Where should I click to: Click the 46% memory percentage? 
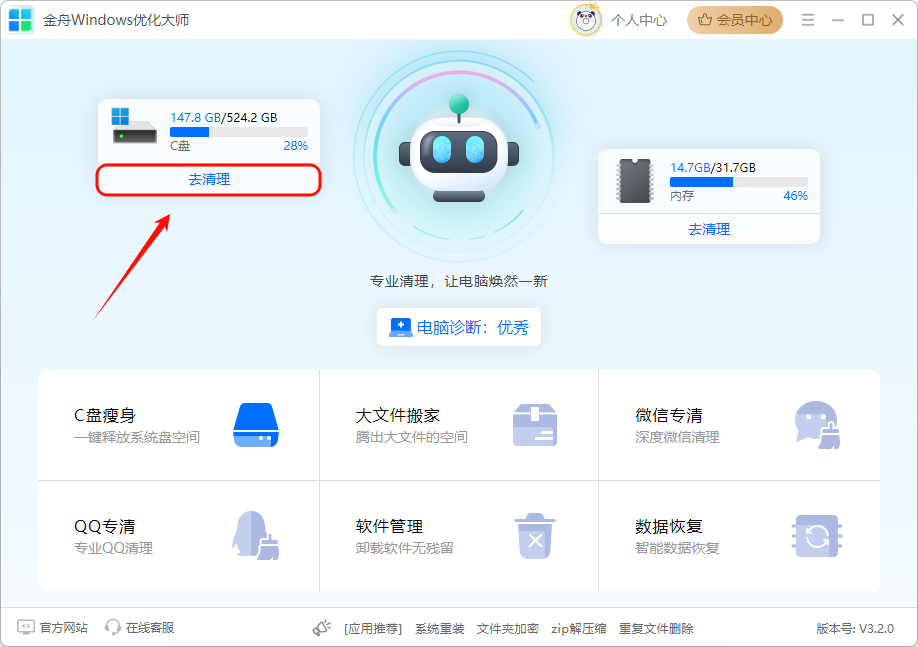[x=796, y=196]
